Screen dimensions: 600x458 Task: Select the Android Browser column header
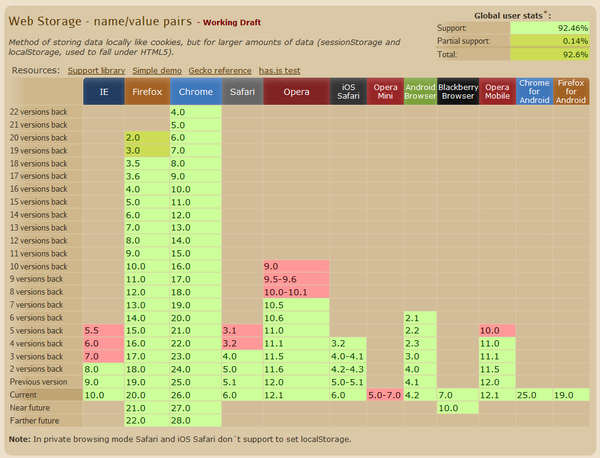click(x=420, y=91)
